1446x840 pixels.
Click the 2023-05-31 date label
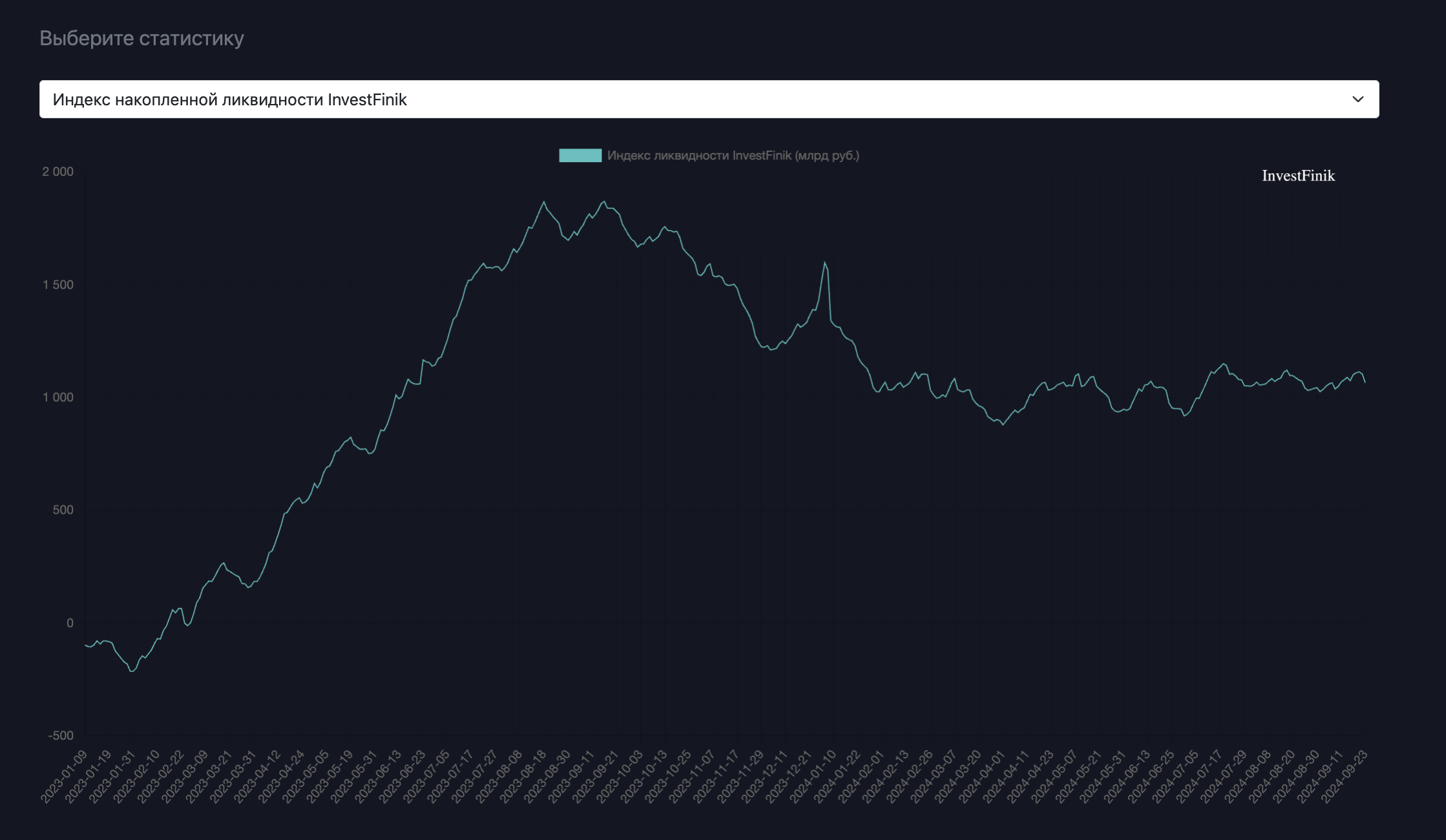(x=353, y=777)
